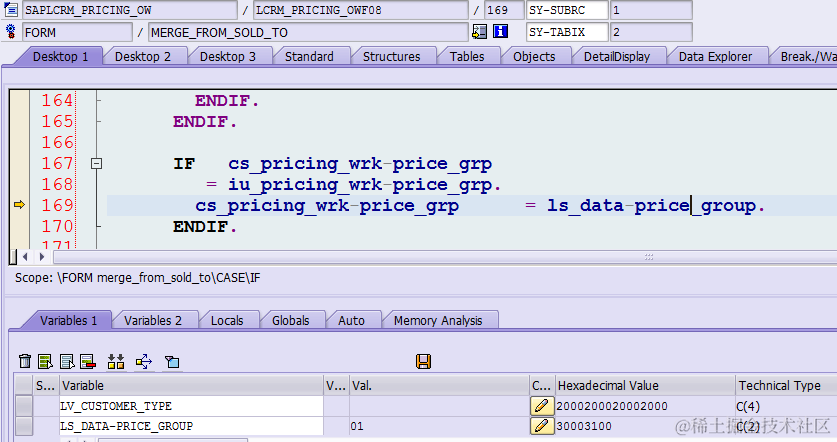Click the ENDIF statement at line 170
The image size is (837, 442).
coord(205,226)
